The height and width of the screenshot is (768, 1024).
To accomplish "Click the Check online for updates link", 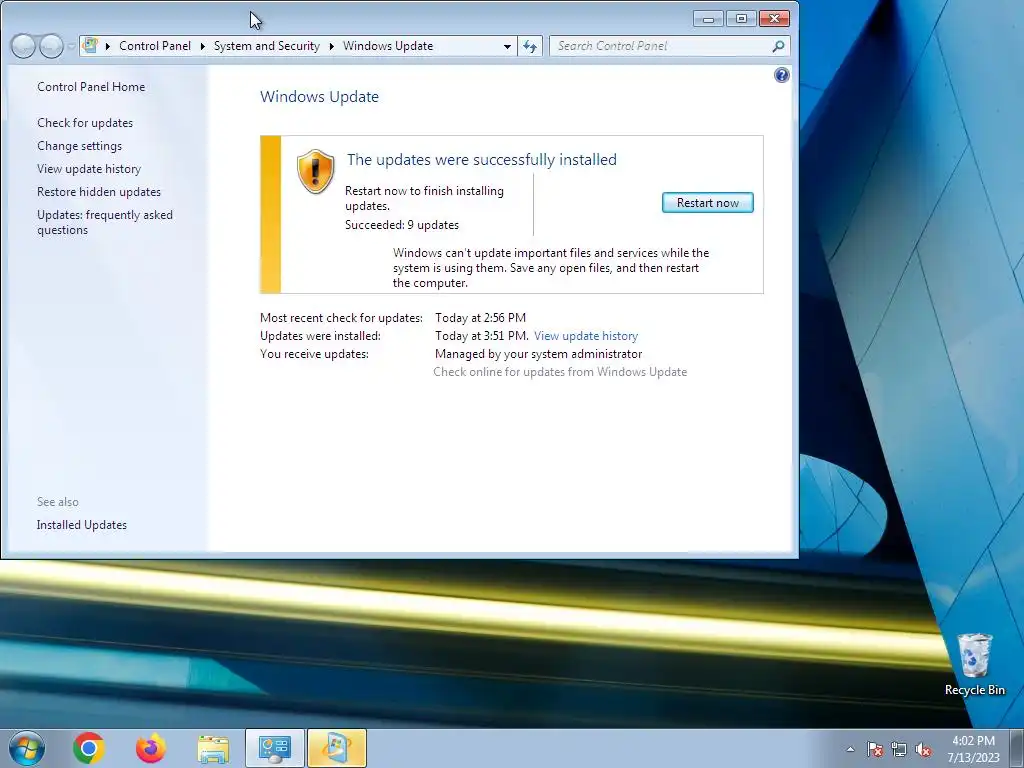I will tap(560, 372).
